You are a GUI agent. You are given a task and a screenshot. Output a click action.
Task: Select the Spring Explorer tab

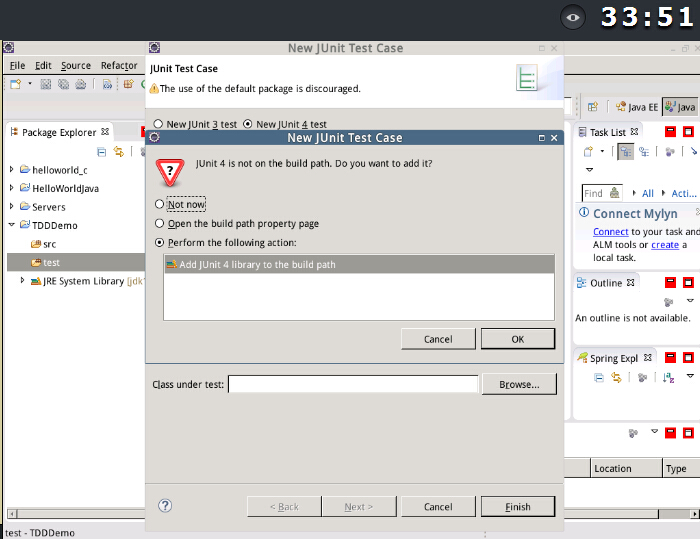pos(614,358)
